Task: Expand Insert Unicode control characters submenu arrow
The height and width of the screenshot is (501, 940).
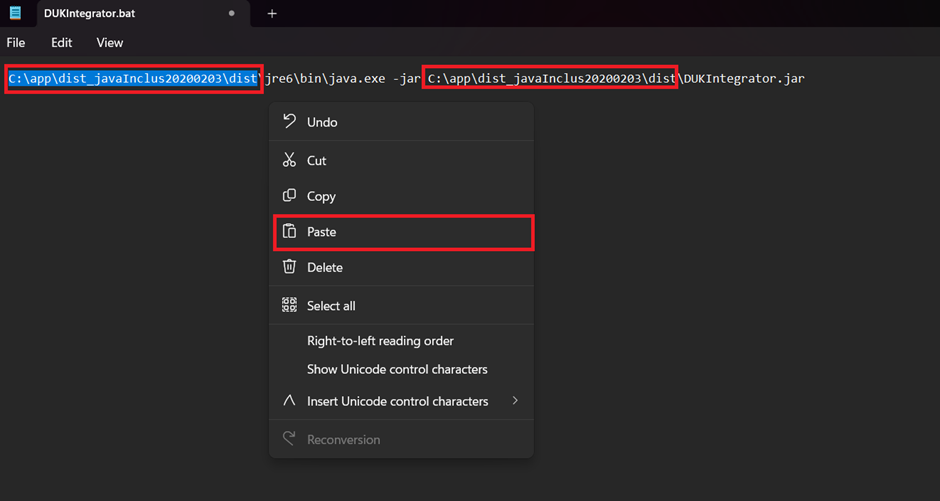Action: coord(515,401)
